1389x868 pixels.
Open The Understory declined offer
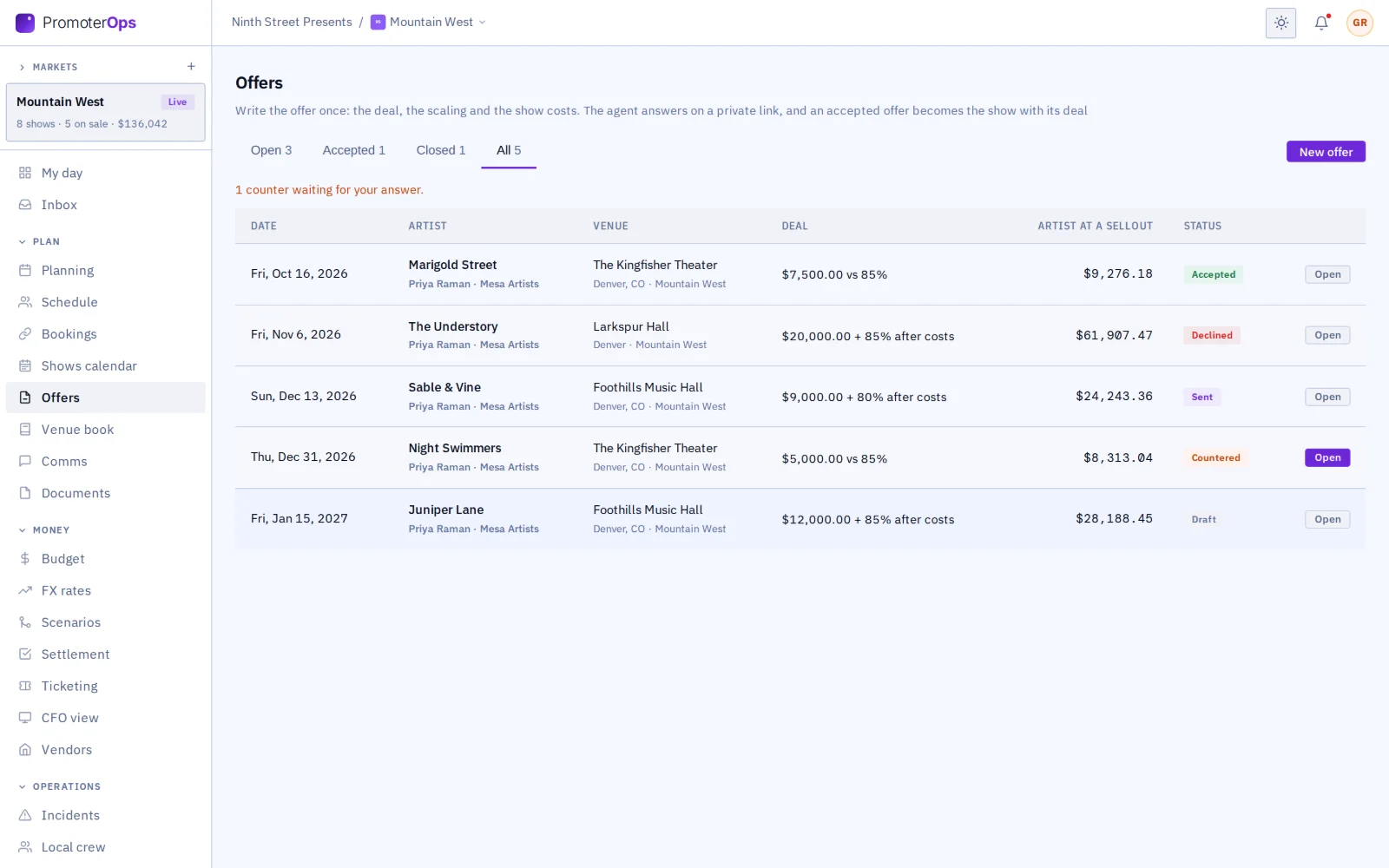point(1327,335)
